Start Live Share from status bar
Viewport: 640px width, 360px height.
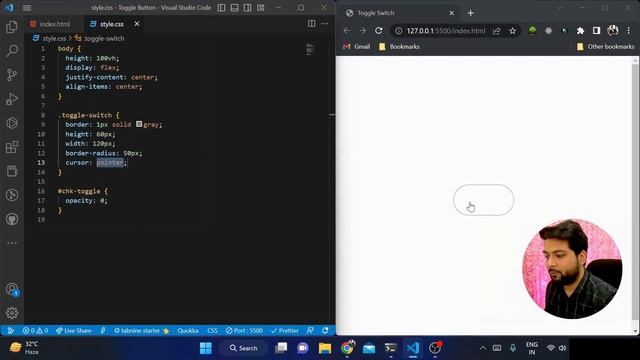click(x=74, y=331)
